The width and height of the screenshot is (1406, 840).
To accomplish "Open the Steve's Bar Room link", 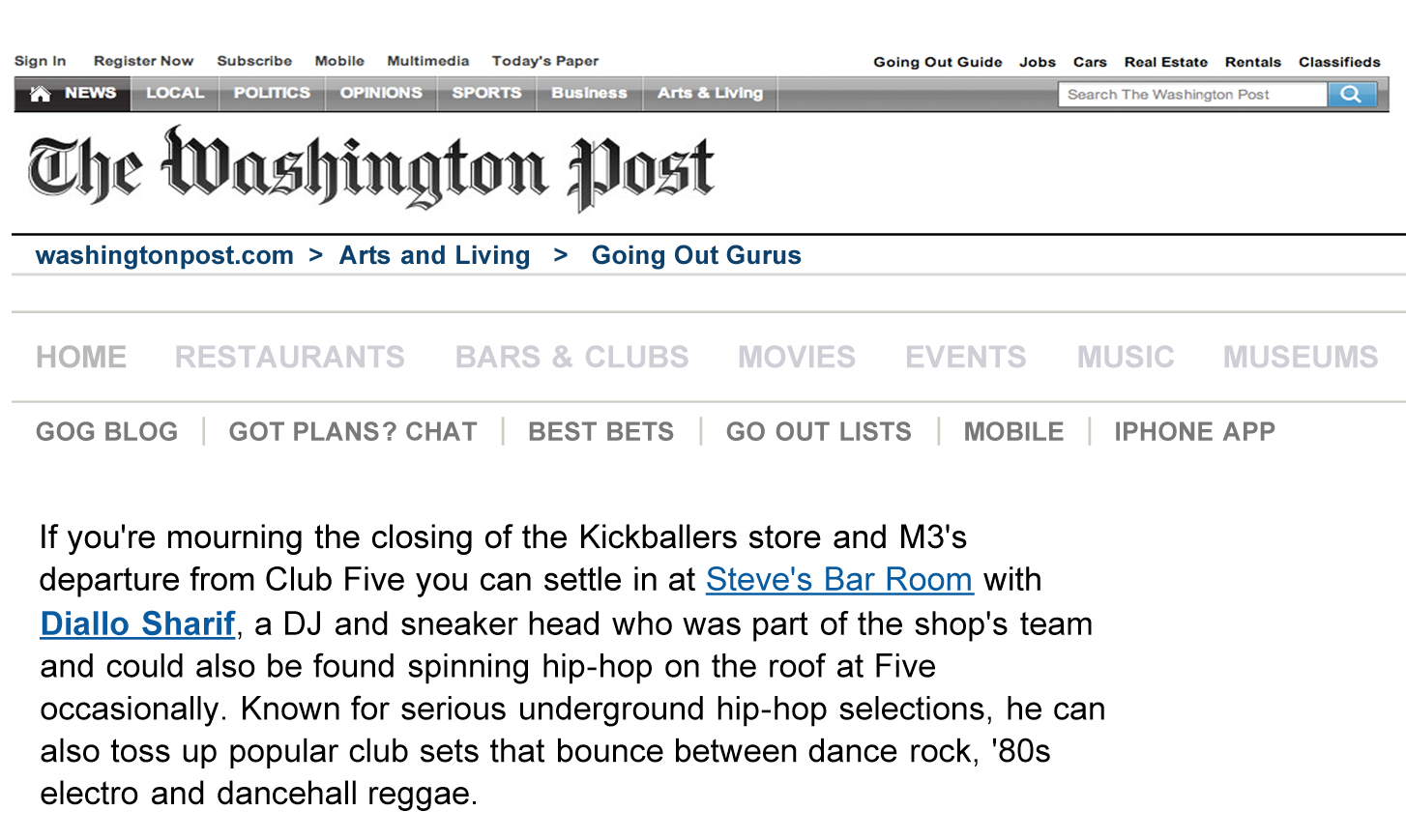I will point(838,580).
